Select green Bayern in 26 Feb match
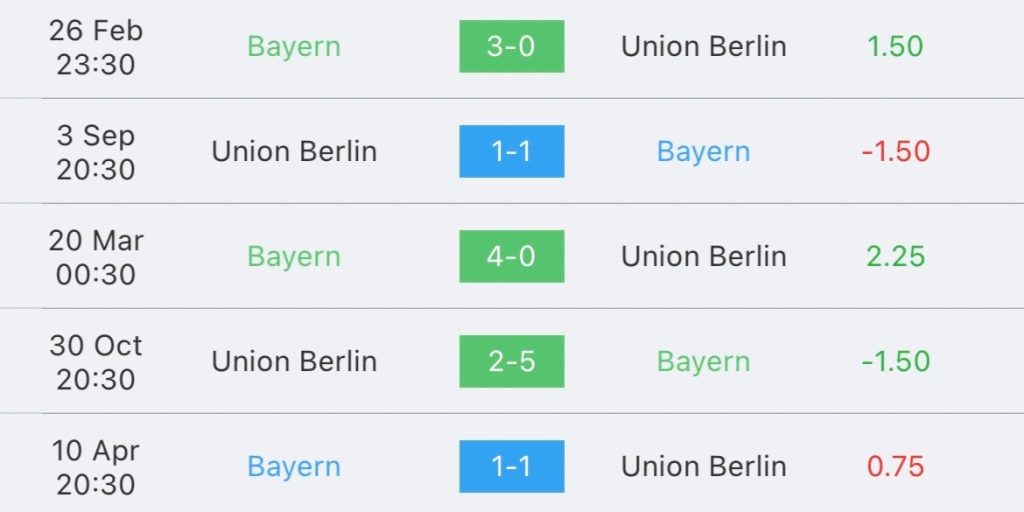This screenshot has height=512, width=1024. [294, 47]
